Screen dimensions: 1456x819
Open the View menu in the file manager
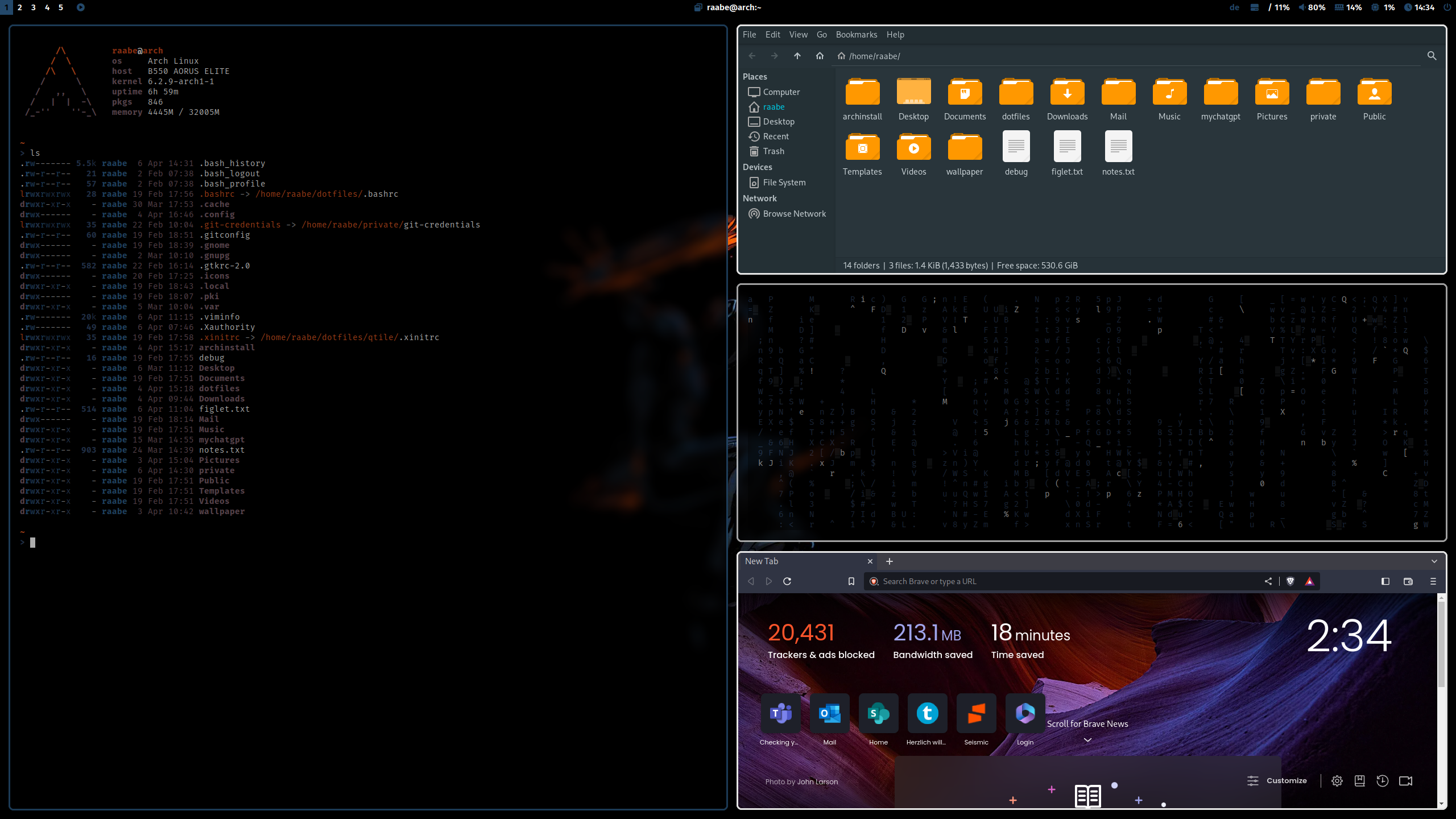pyautogui.click(x=798, y=35)
